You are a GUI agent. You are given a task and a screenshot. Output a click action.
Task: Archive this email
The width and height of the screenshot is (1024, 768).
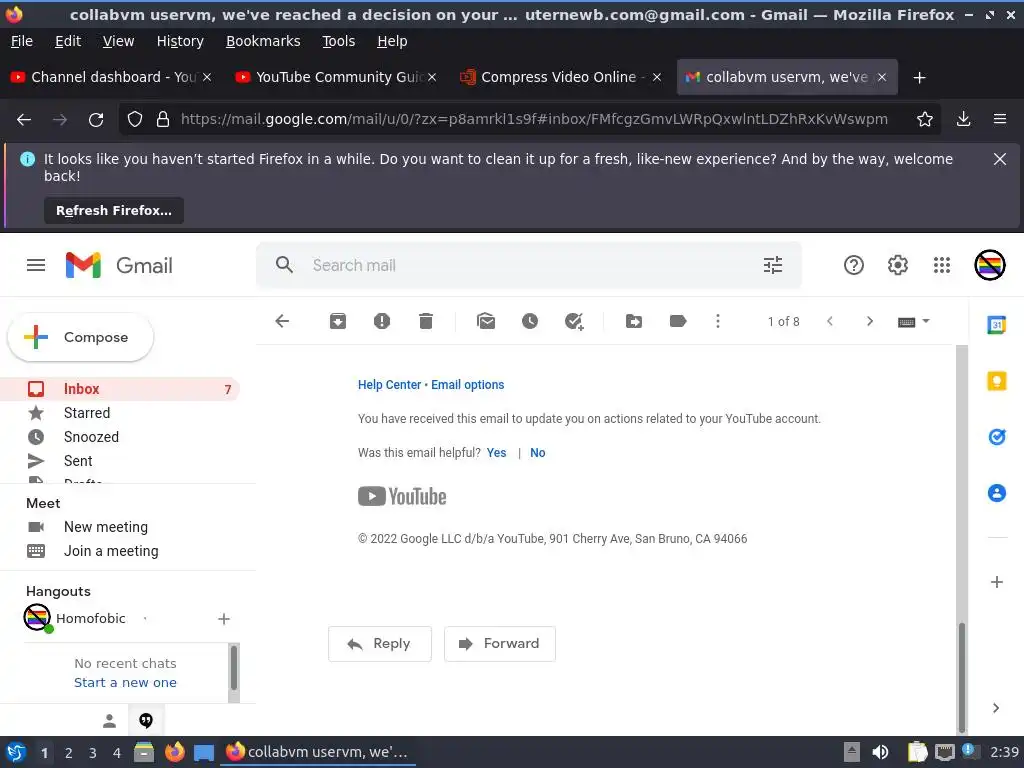tap(338, 321)
